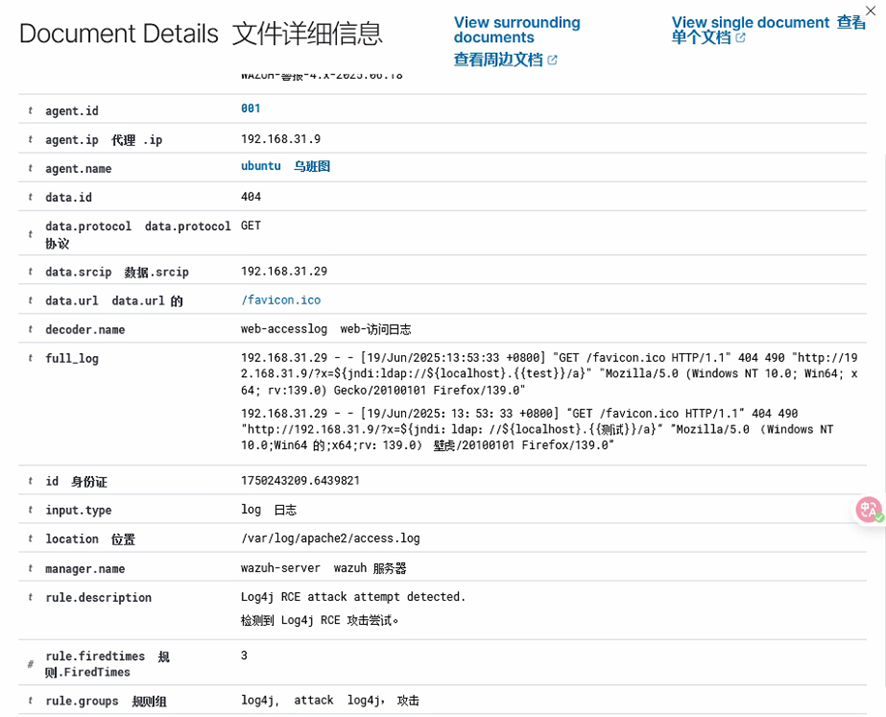The image size is (886, 717).
Task: Select the data.srcip value 192.168.31.29
Action: click(284, 271)
